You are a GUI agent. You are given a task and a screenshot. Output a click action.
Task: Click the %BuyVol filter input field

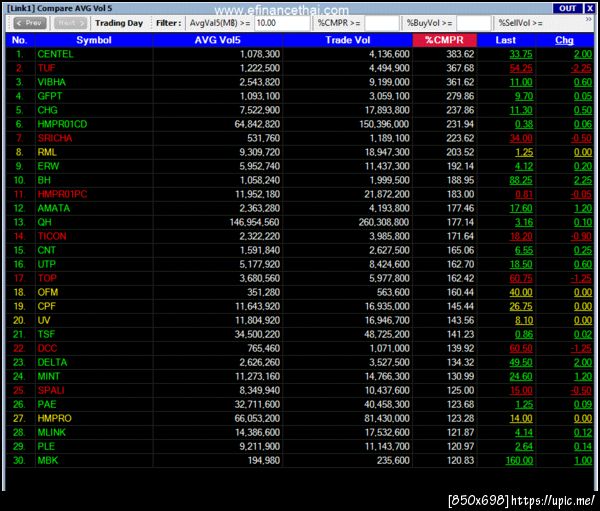474,23
